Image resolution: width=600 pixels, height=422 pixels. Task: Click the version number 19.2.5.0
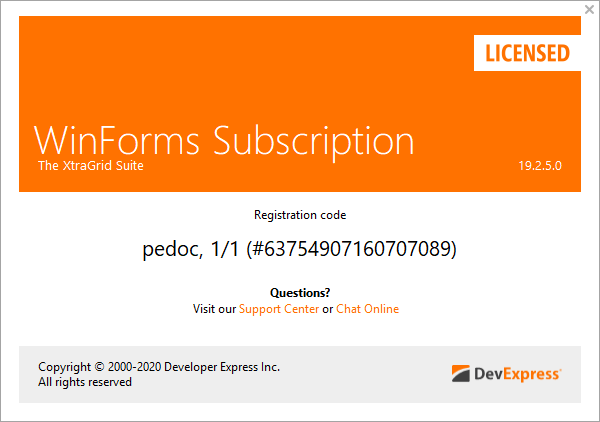coord(540,166)
